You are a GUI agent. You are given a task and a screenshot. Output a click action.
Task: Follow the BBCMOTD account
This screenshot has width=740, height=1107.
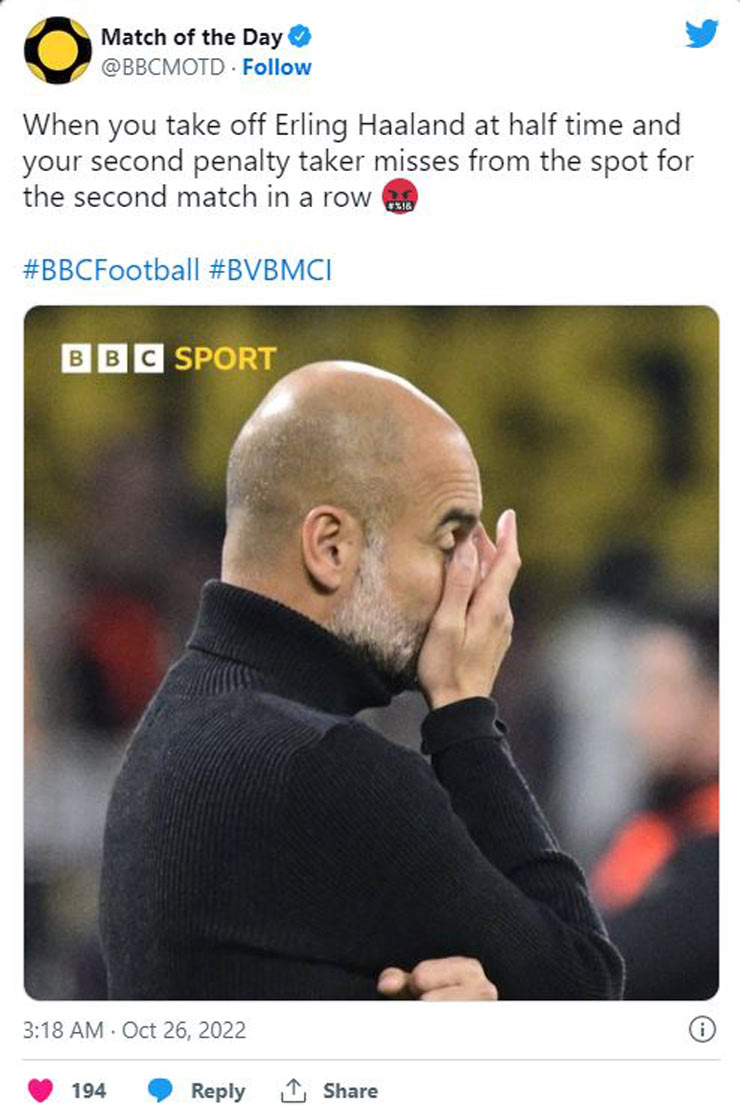point(277,67)
